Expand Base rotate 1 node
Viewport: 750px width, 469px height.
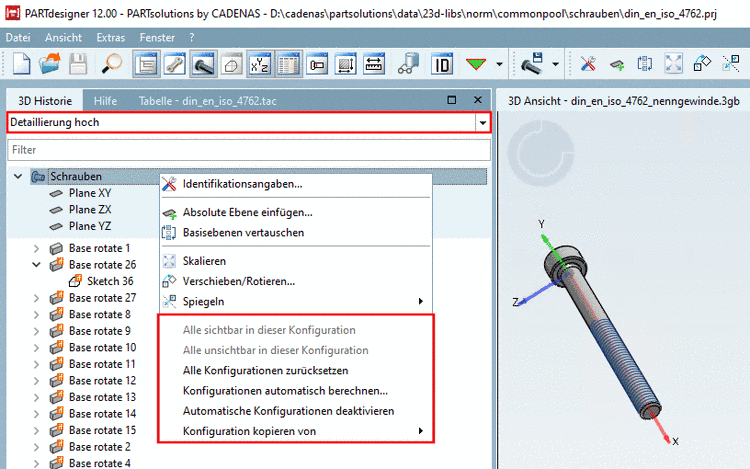coord(36,249)
